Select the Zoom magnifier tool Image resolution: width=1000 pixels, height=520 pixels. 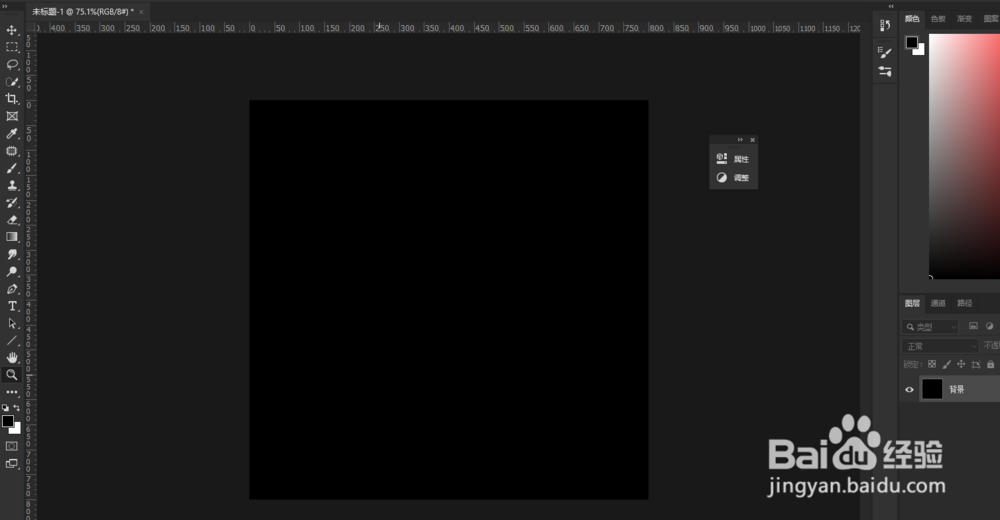(x=11, y=375)
